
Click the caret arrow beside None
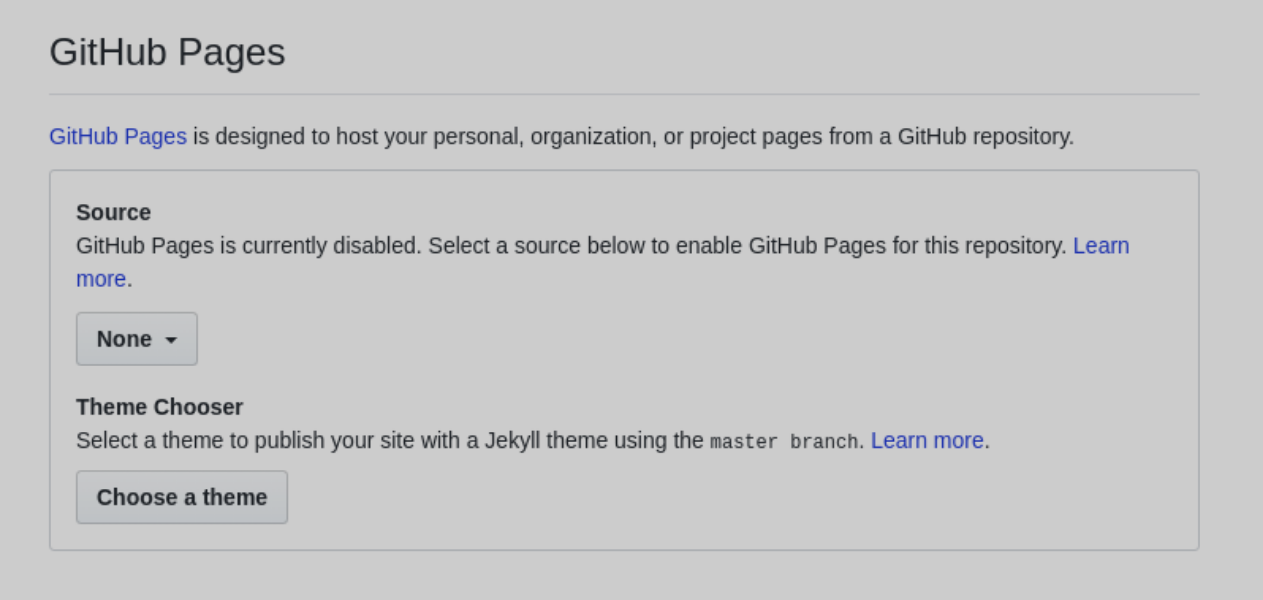(x=171, y=340)
